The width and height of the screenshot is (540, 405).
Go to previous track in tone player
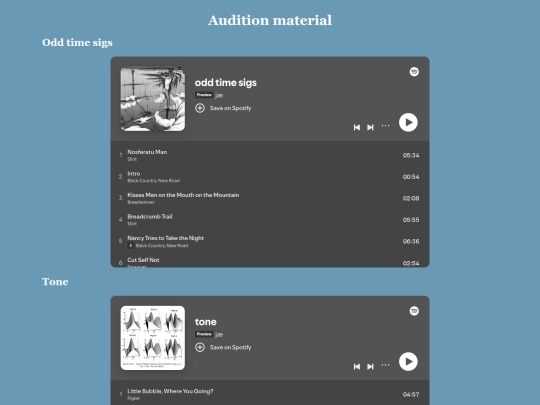pyautogui.click(x=357, y=367)
